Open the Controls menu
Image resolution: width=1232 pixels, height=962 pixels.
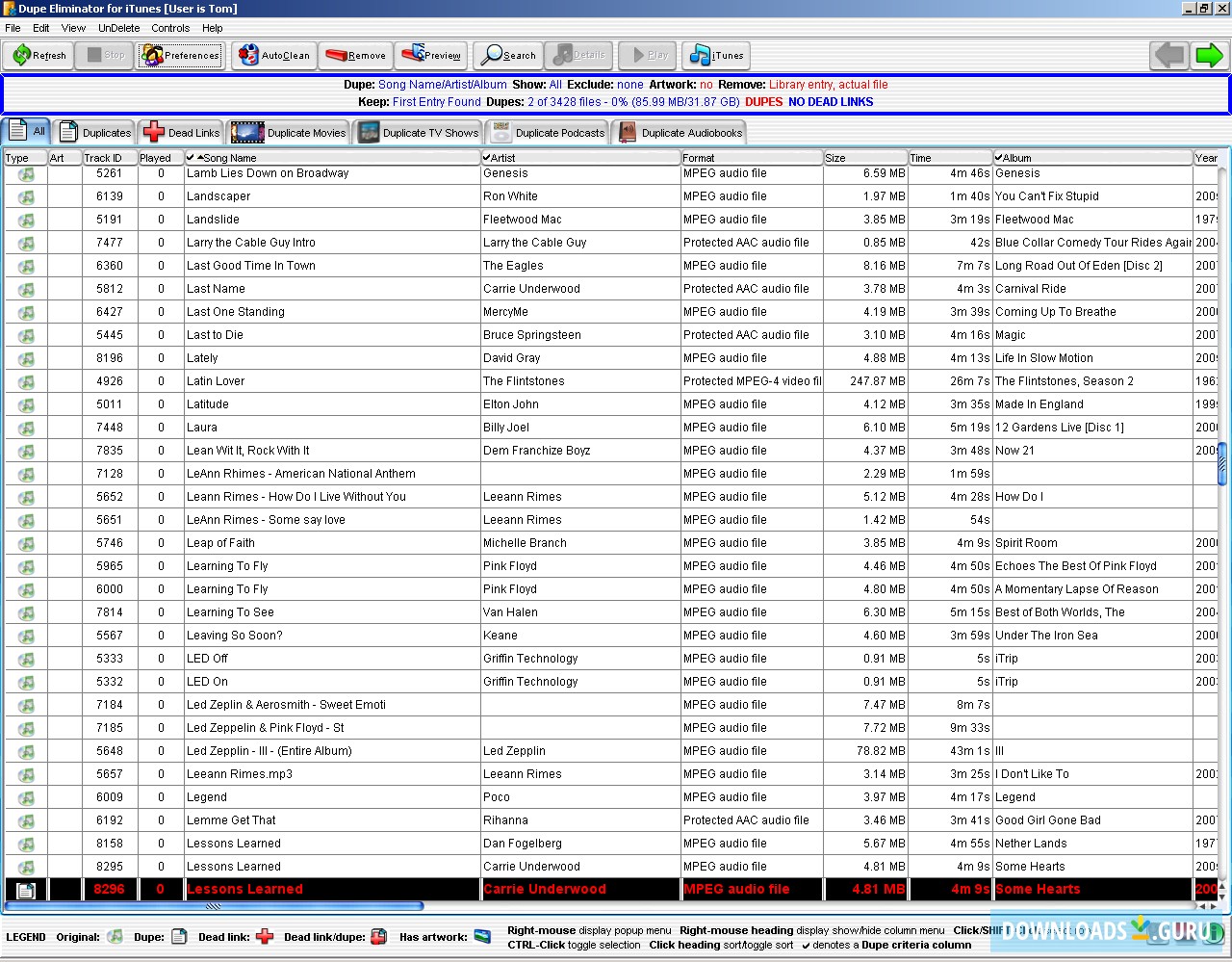(x=170, y=28)
